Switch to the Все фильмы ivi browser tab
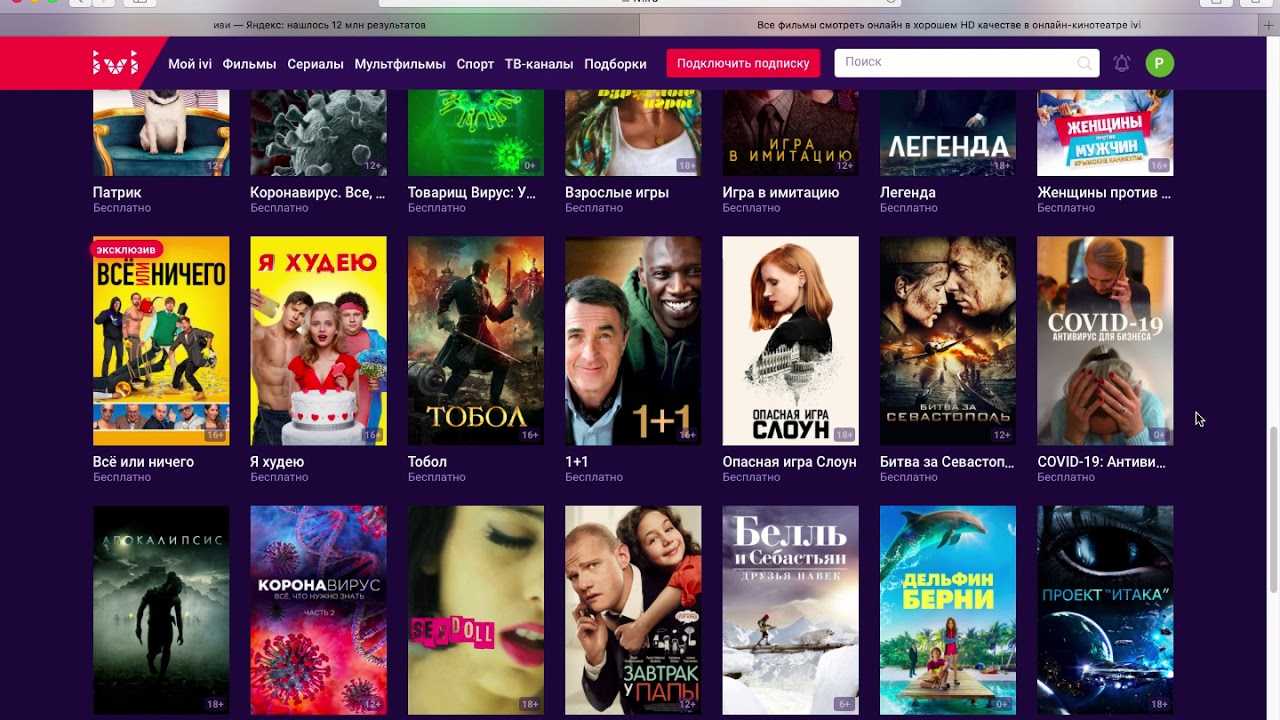 point(948,25)
